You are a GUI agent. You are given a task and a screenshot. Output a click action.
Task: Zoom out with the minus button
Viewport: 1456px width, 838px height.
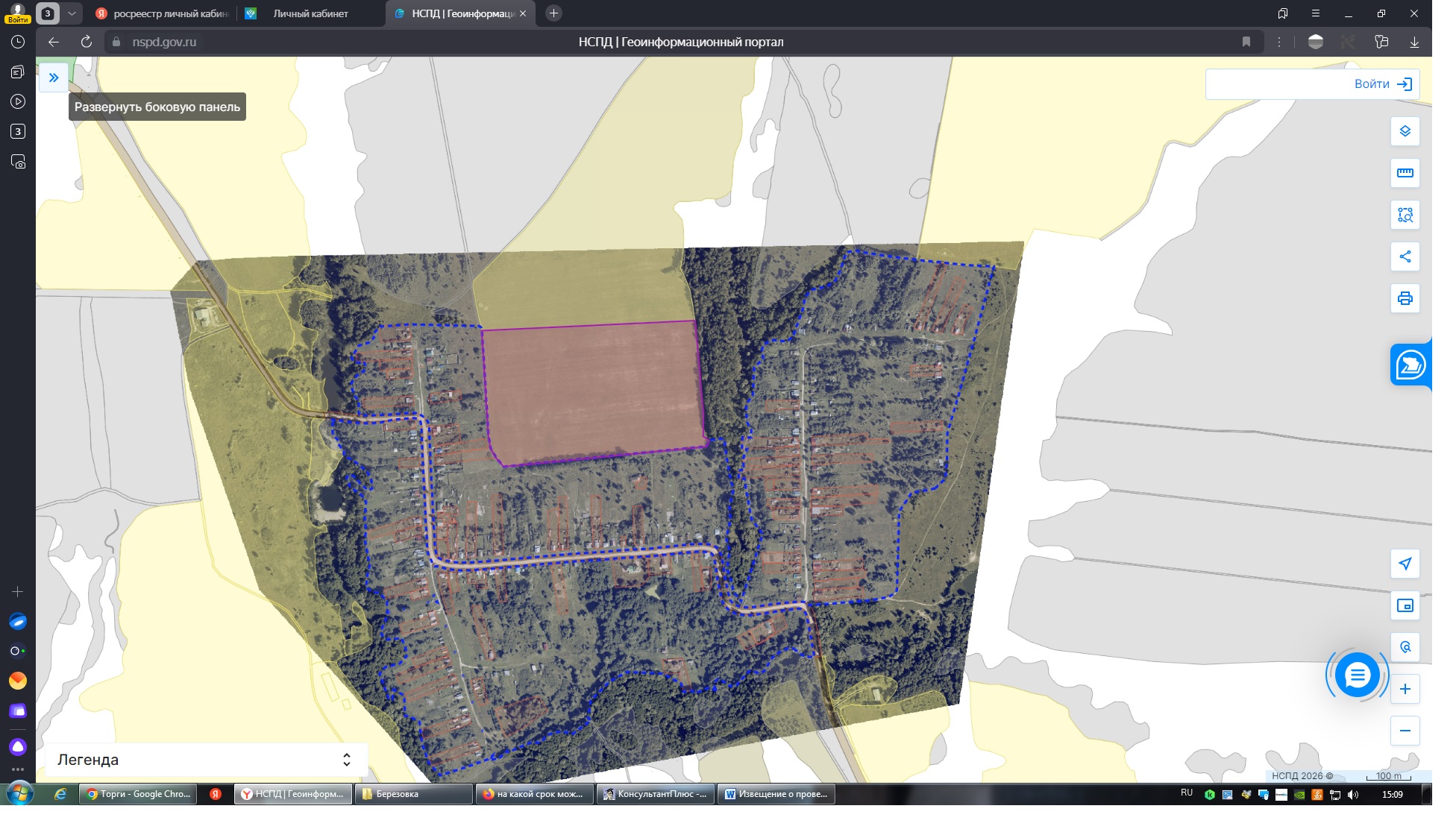(1405, 731)
